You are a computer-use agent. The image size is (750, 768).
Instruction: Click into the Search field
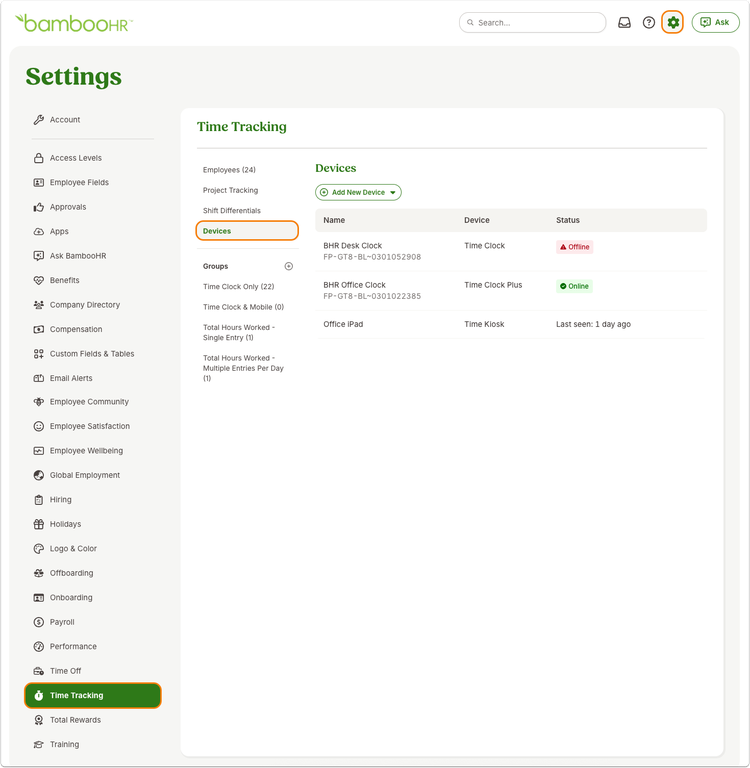tap(532, 23)
